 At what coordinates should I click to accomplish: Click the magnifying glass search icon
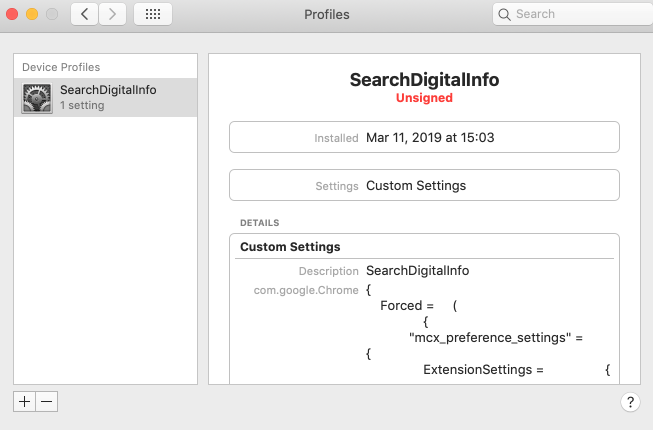click(506, 14)
